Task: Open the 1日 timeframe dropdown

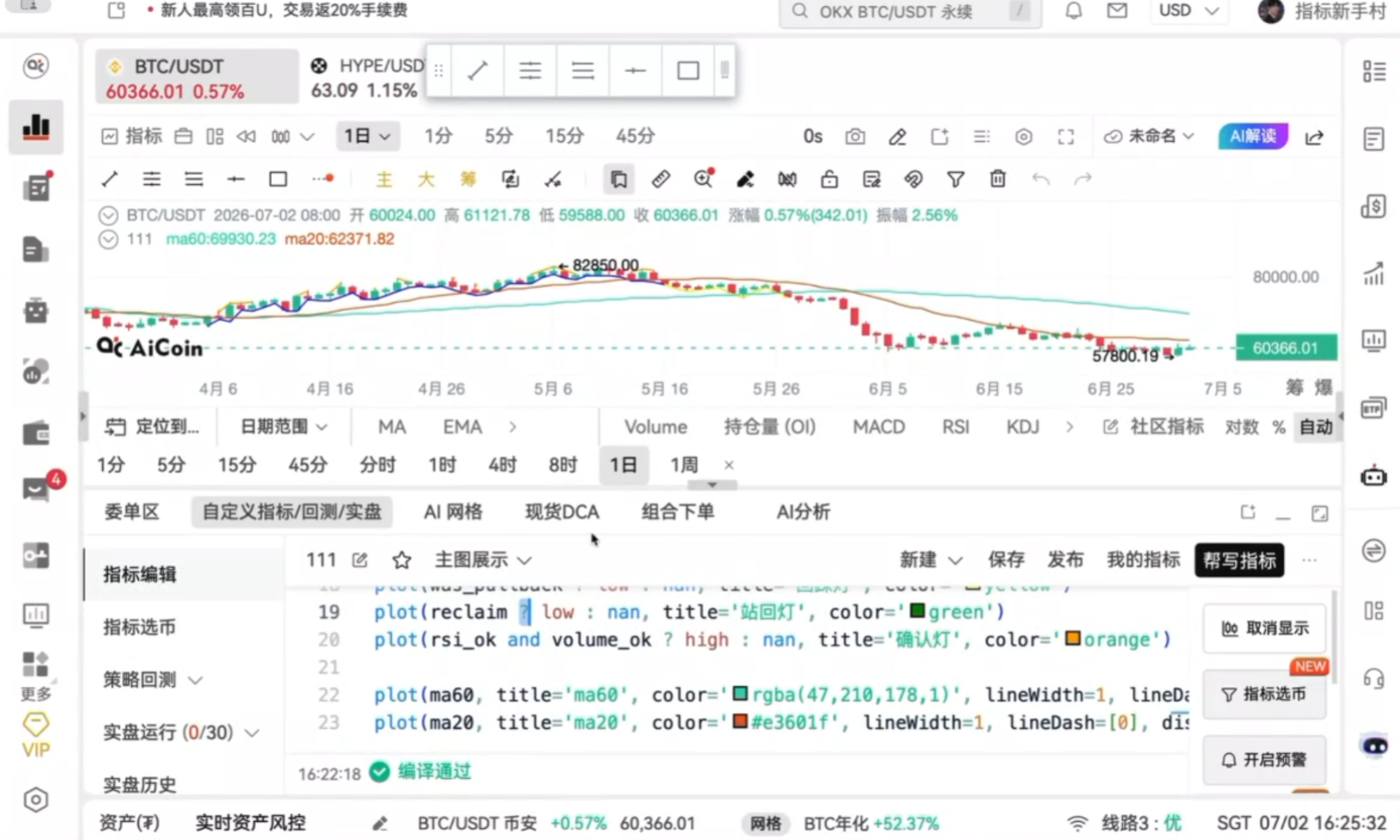Action: pos(366,136)
